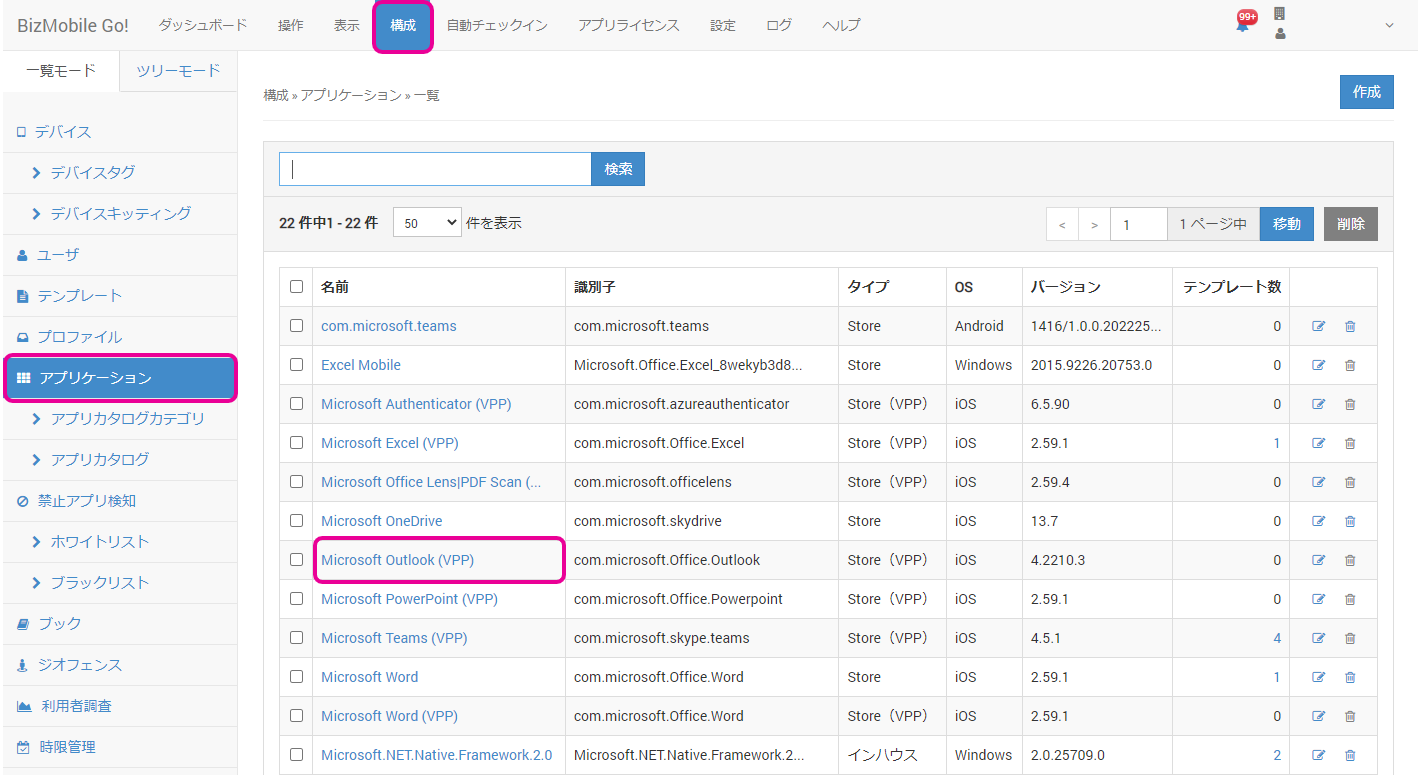Expand the account menu chevron at top right
The image size is (1420, 775).
[1389, 25]
